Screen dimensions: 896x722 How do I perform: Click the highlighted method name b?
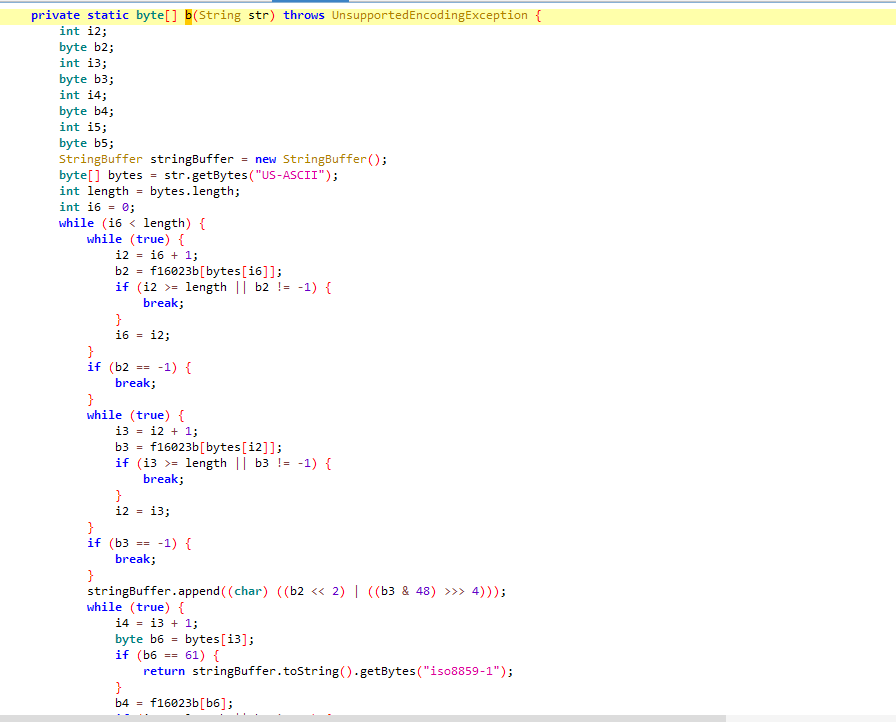tap(188, 15)
